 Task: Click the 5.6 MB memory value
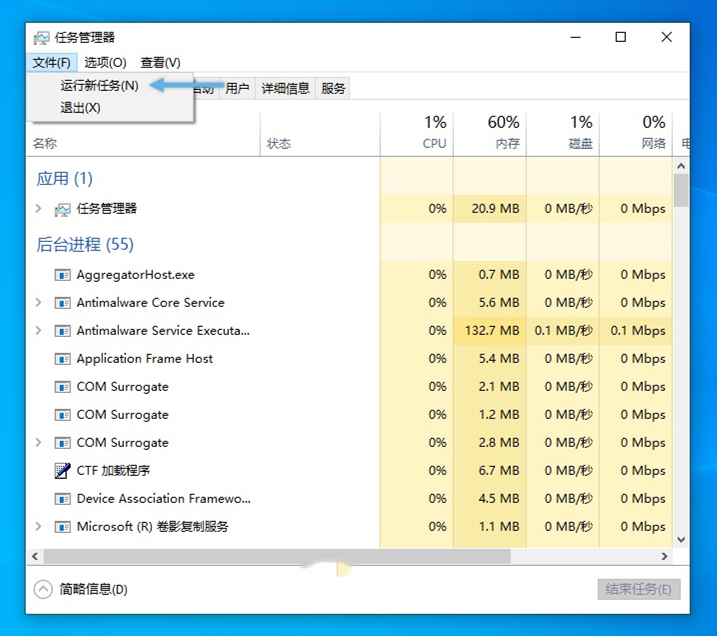(499, 303)
